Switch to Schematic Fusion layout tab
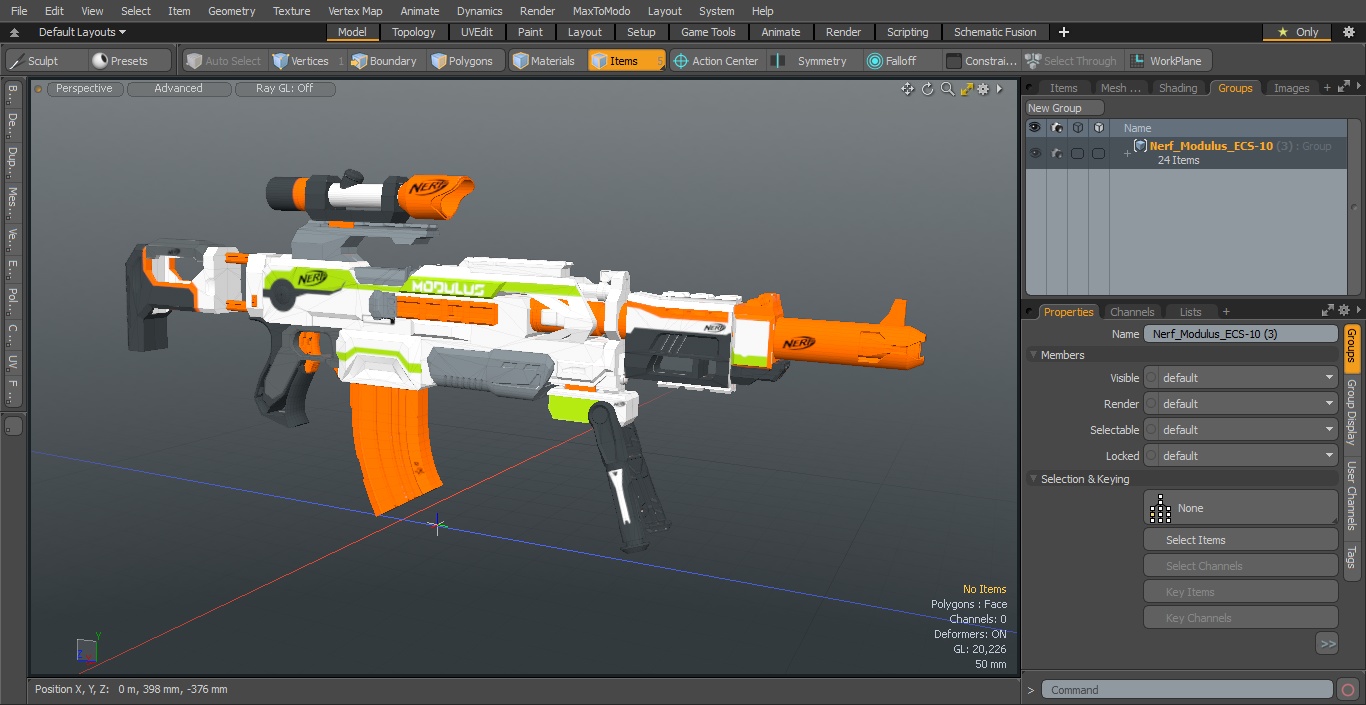Image resolution: width=1366 pixels, height=705 pixels. tap(995, 32)
